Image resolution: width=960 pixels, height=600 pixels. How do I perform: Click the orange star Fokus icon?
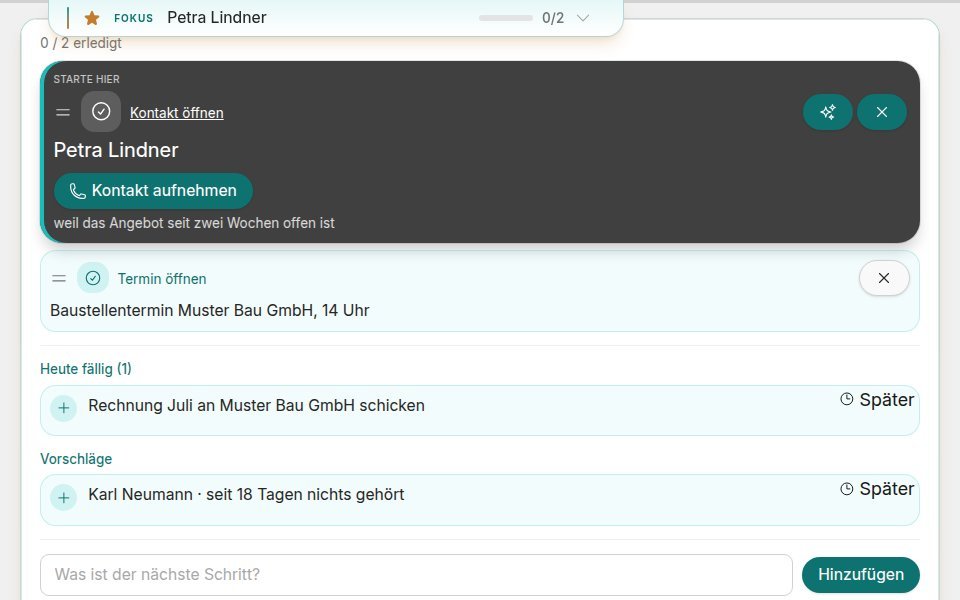[92, 18]
